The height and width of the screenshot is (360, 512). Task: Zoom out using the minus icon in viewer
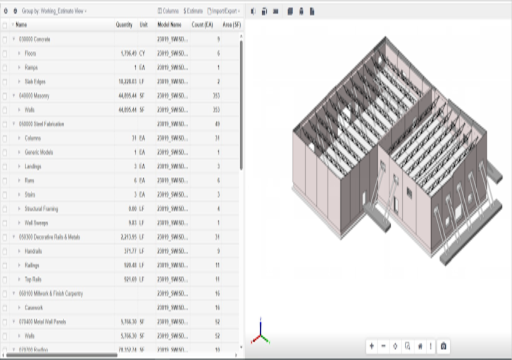[383, 346]
